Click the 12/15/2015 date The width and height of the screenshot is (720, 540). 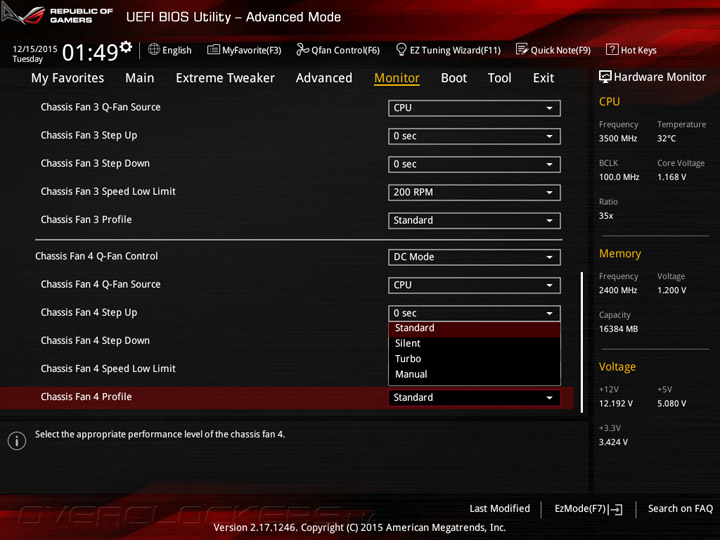35,49
